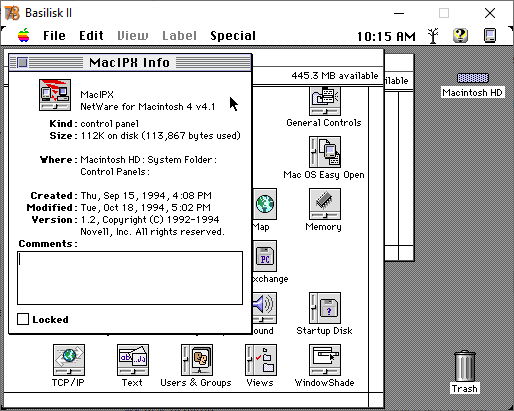The image size is (514, 411).
Task: Click the 'Trash' label on desktop
Action: click(x=465, y=388)
